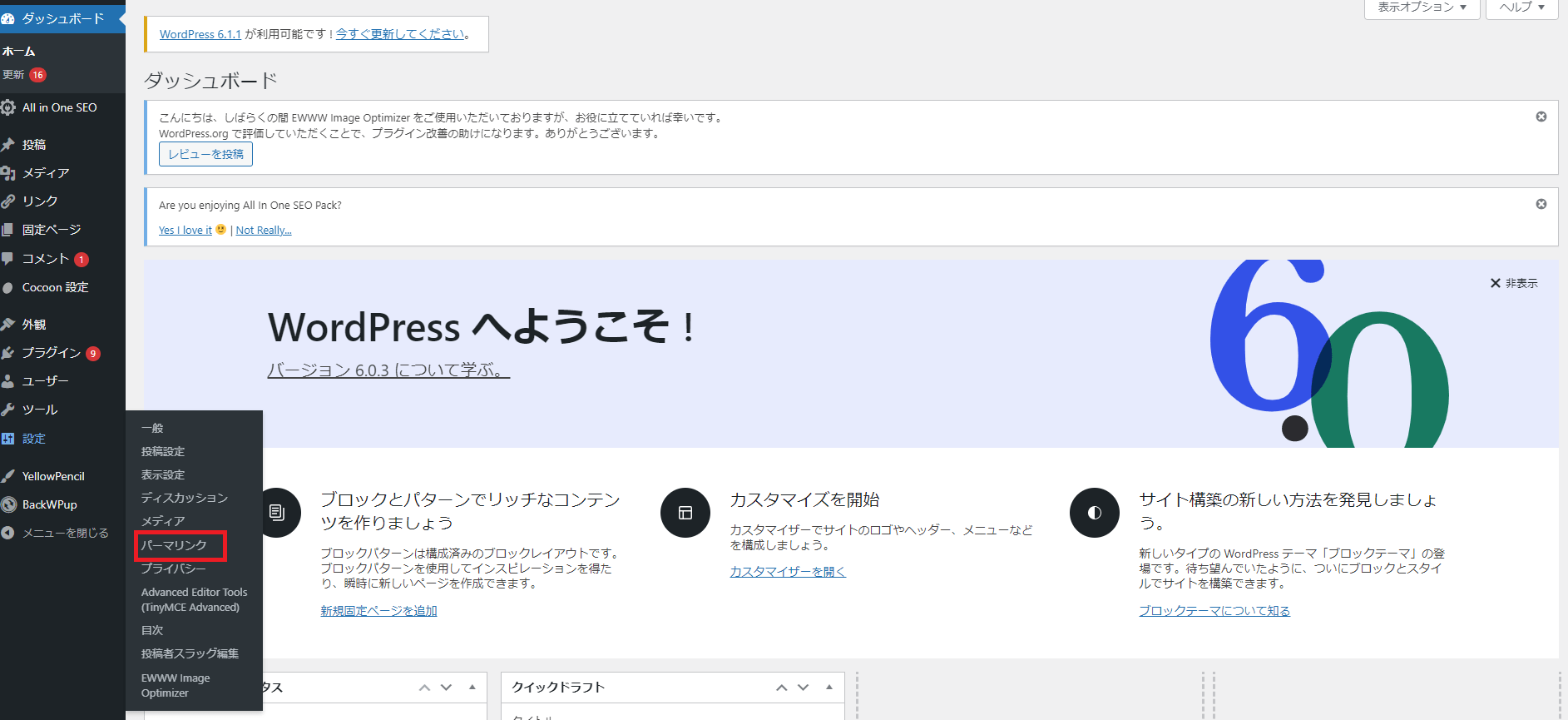This screenshot has height=720, width=1568.
Task: Go to ホーム in sidebar
Action: point(18,52)
